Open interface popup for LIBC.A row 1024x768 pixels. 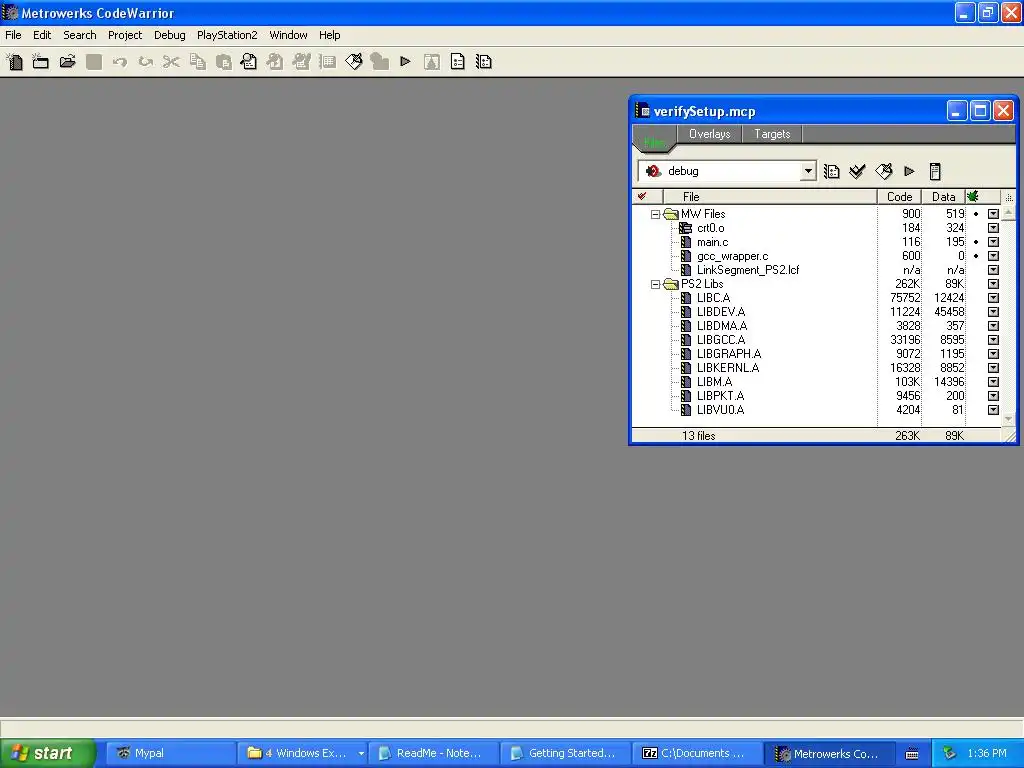coord(993,298)
